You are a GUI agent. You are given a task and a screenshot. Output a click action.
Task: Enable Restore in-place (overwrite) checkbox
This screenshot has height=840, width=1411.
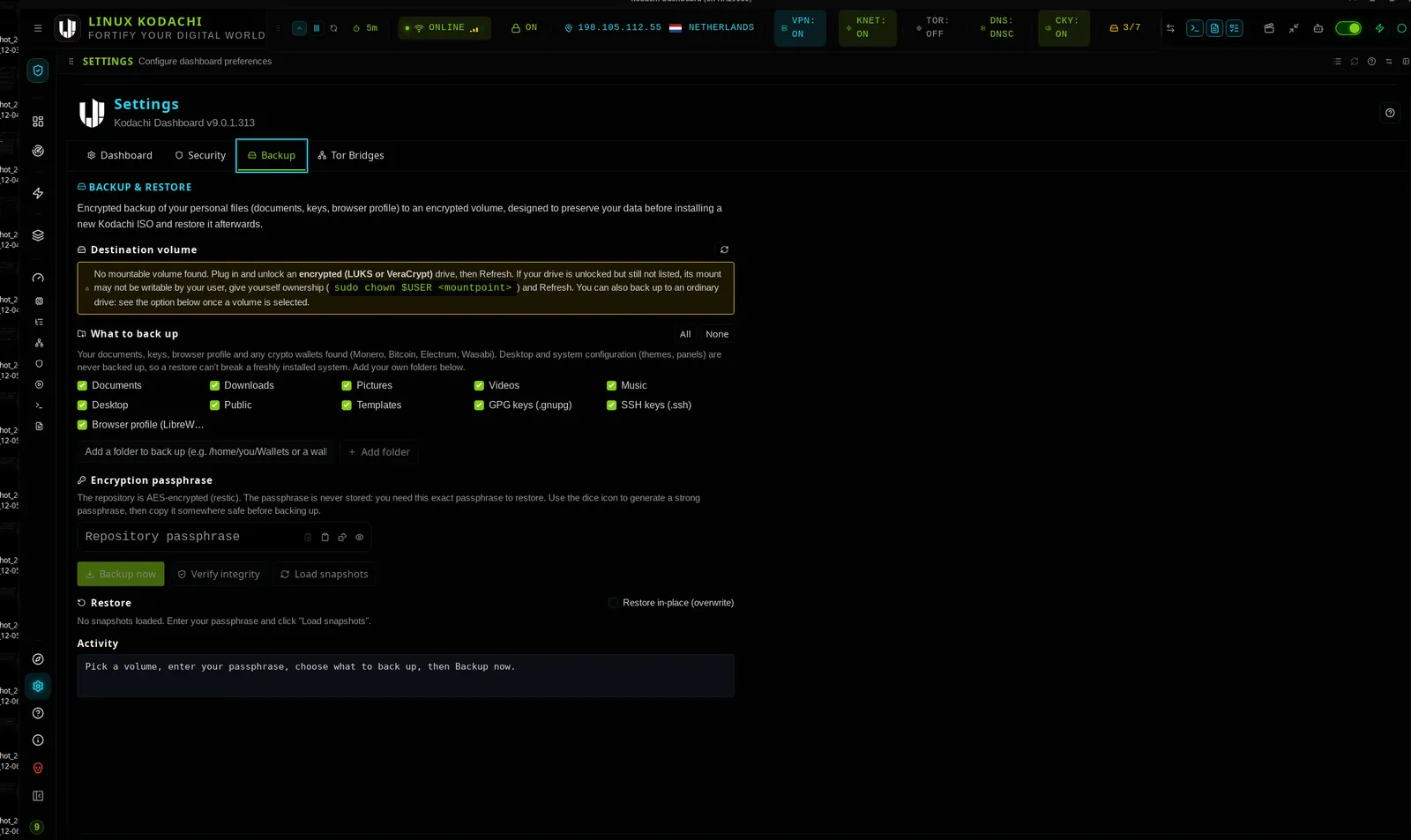(613, 603)
